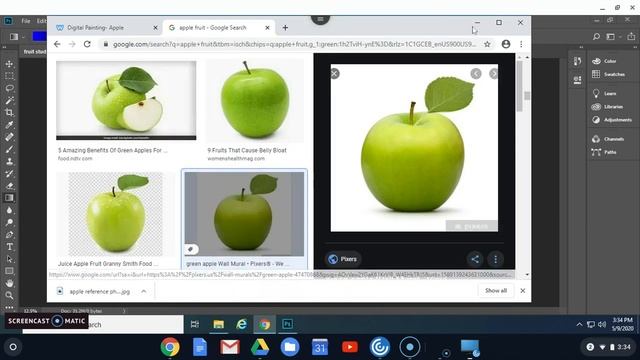The image size is (640, 360).
Task: Select the Brush tool
Action: pos(9,149)
